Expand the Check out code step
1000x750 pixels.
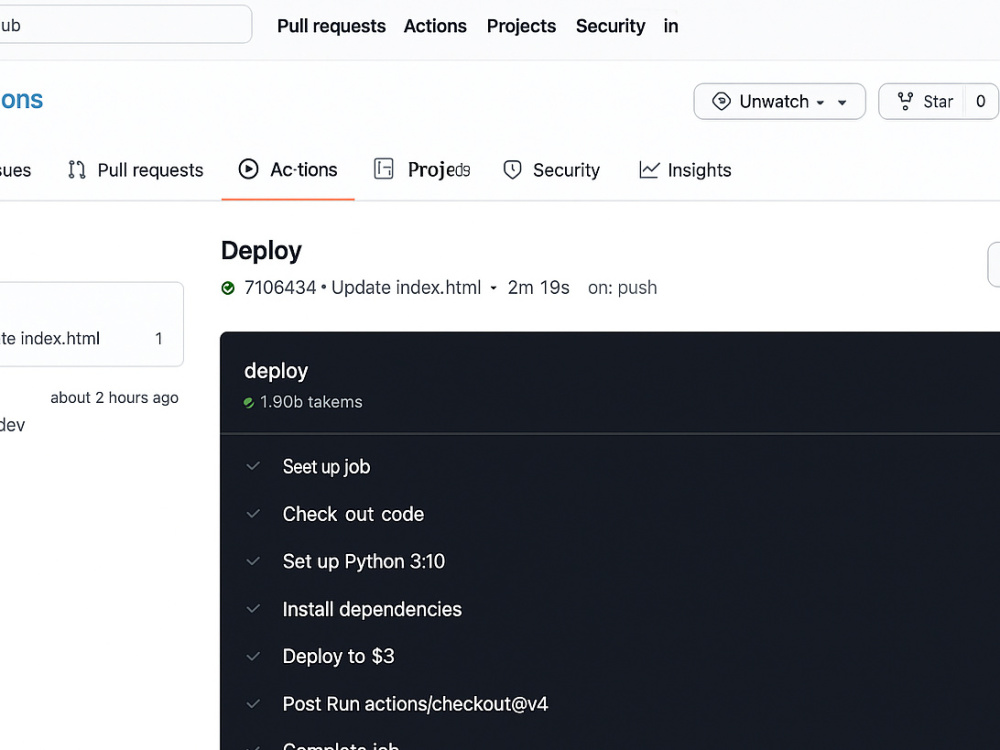(x=353, y=514)
